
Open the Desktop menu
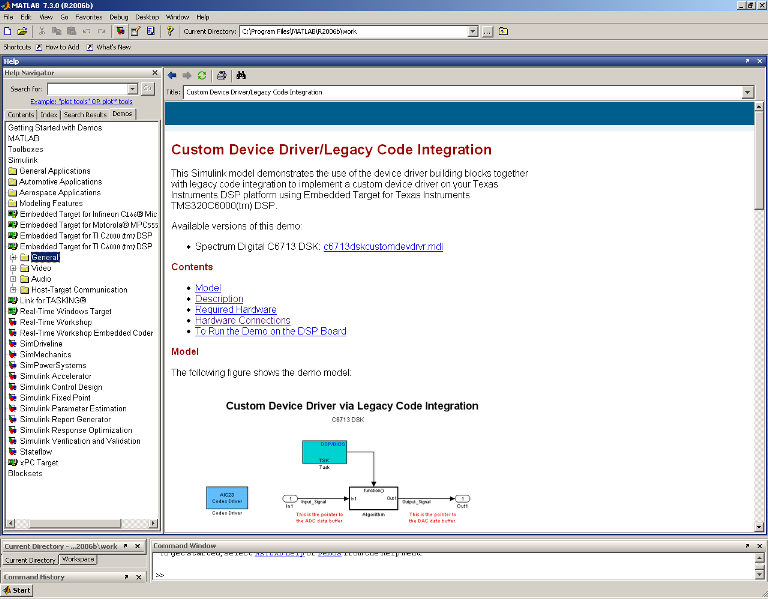pos(147,17)
